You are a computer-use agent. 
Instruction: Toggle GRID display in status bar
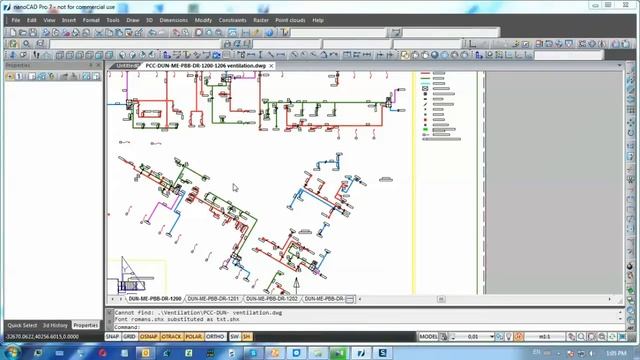coord(129,337)
